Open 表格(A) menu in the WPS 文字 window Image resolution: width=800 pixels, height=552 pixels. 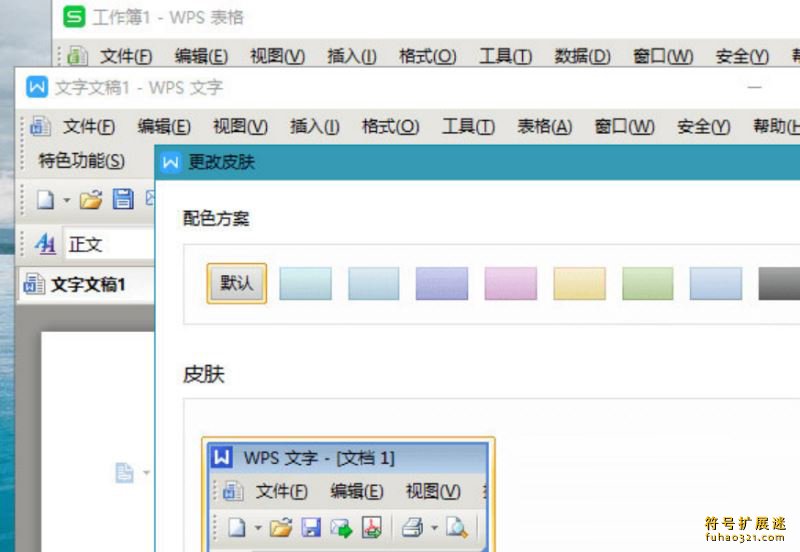[x=544, y=126]
